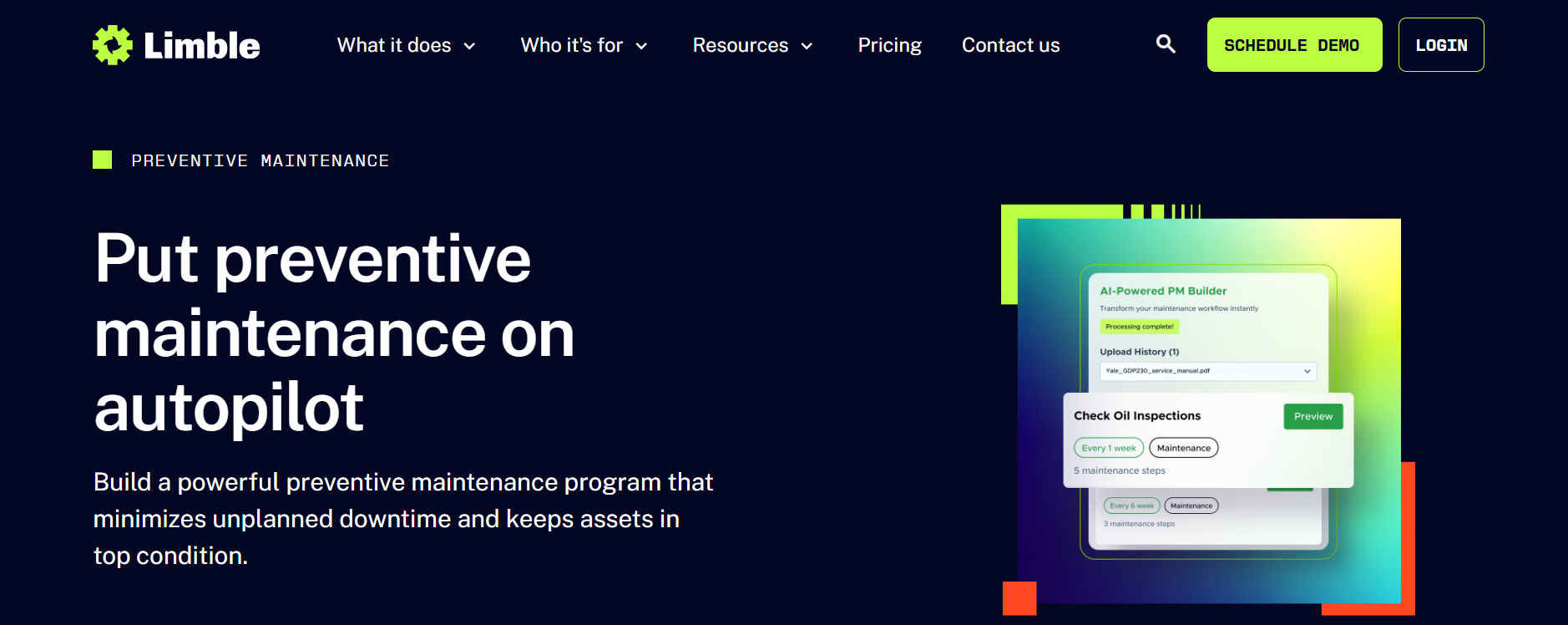This screenshot has height=625, width=1568.
Task: Go to Contact us
Action: [x=1010, y=45]
